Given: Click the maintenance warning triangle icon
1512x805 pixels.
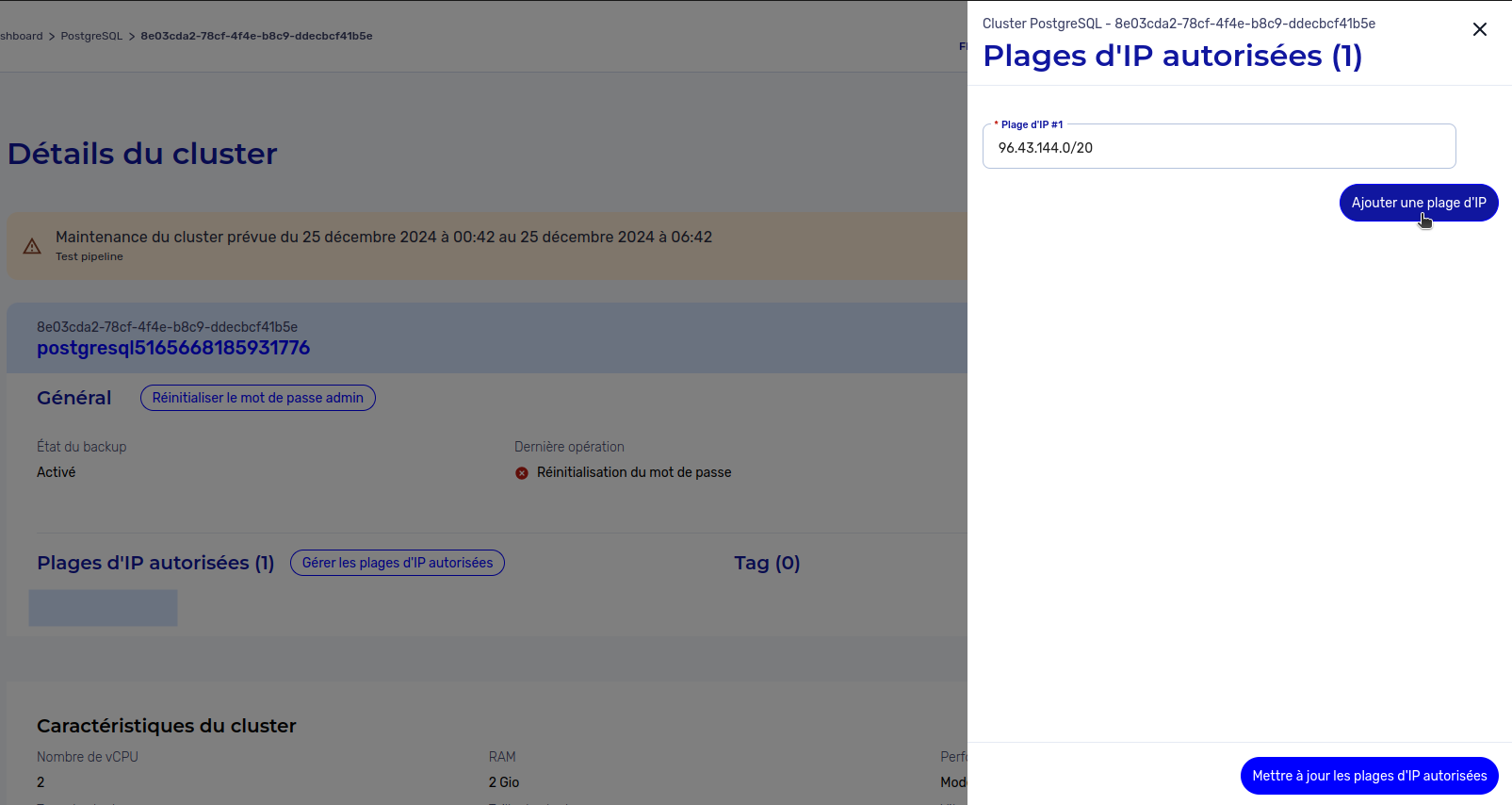Looking at the screenshot, I should coord(32,246).
